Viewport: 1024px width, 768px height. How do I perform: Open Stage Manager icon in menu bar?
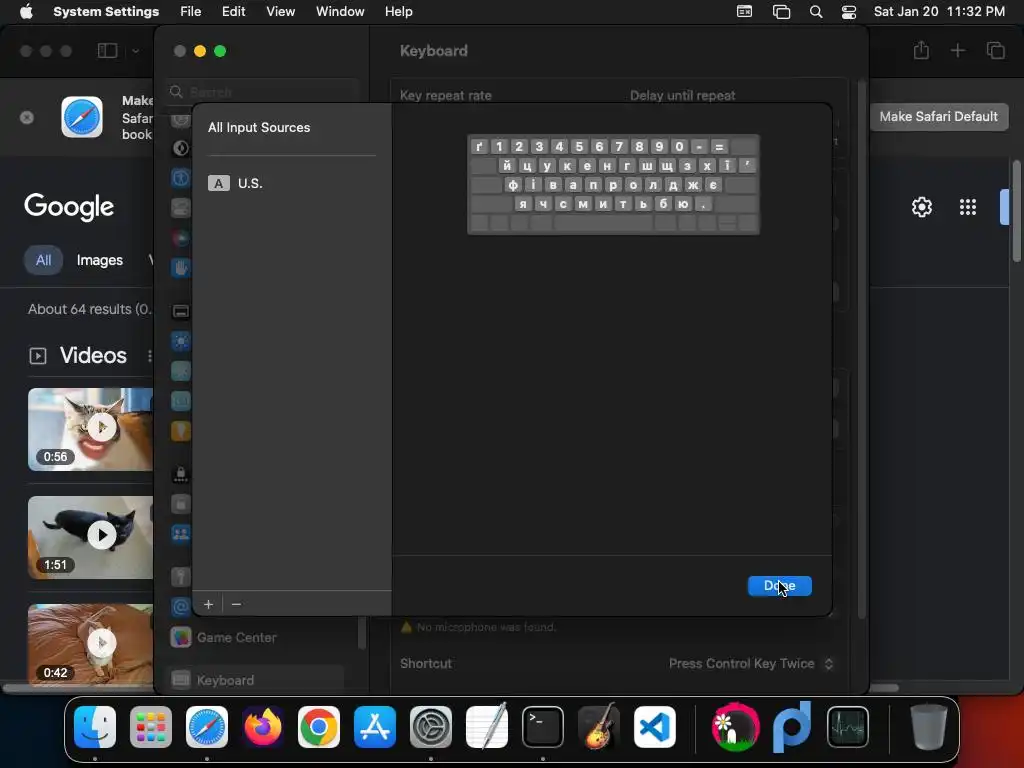(781, 11)
